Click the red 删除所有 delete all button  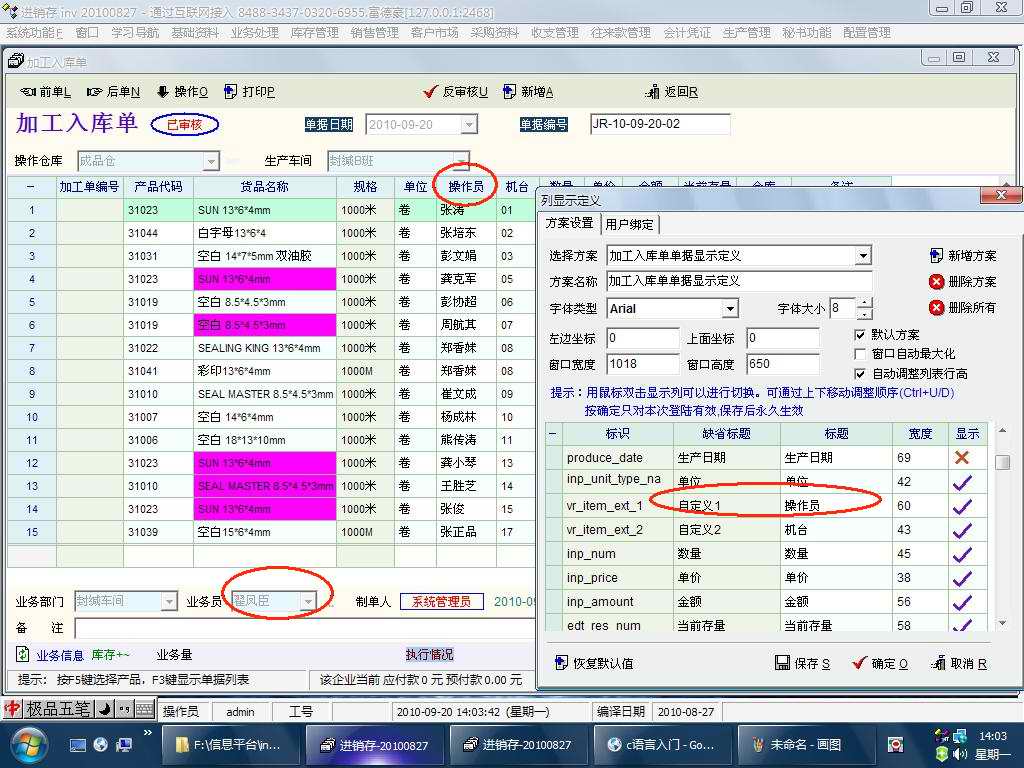962,308
